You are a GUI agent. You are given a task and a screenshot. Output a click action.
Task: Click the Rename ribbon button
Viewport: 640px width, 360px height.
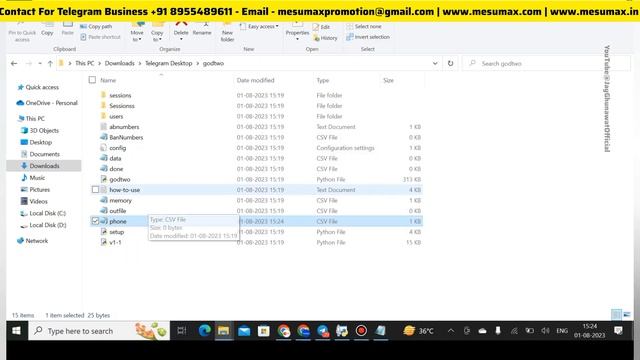[x=202, y=29]
